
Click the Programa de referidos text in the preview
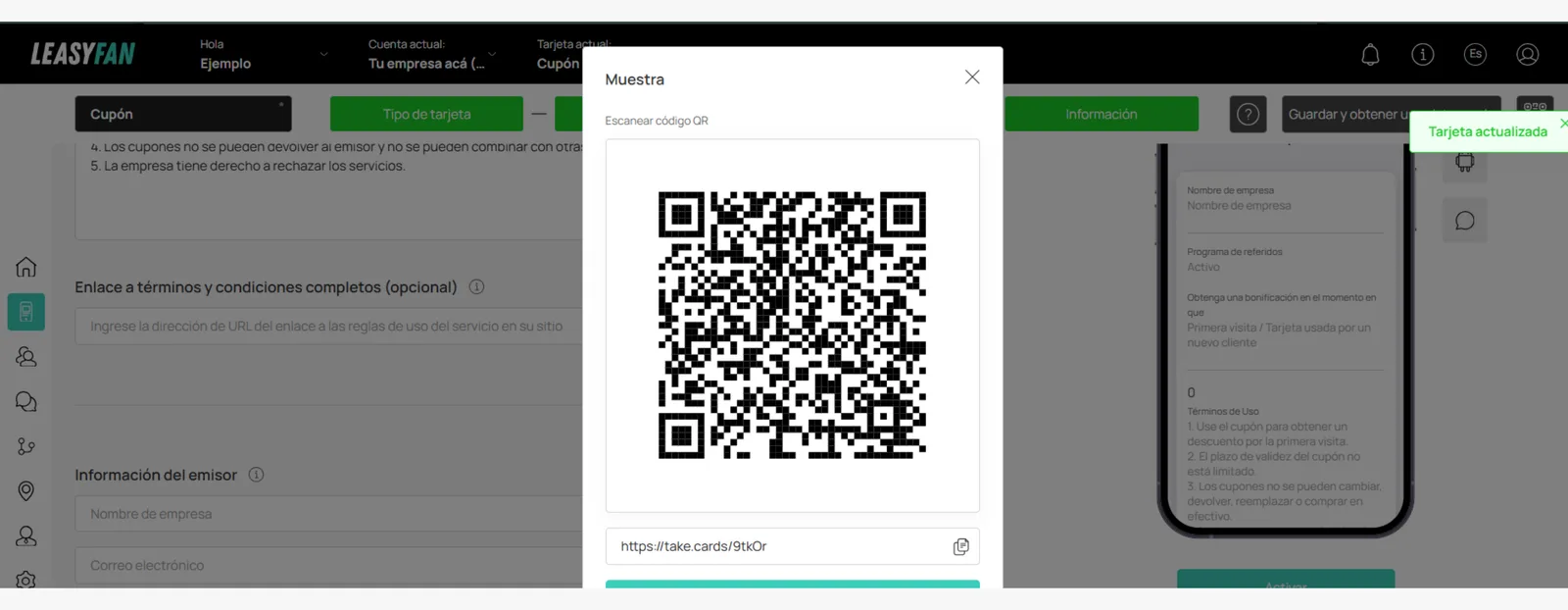click(1235, 252)
